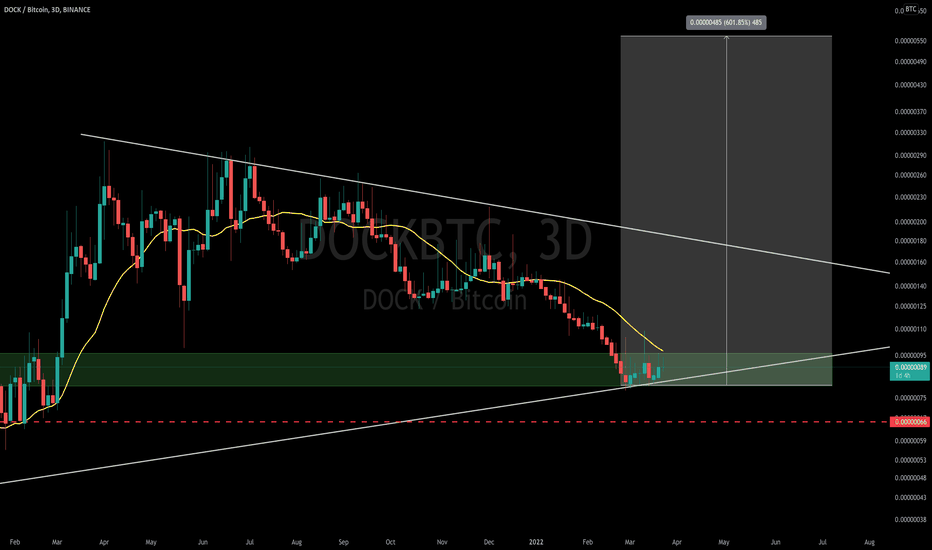Click the Nov label on time axis
The image size is (932, 550).
[x=442, y=542]
